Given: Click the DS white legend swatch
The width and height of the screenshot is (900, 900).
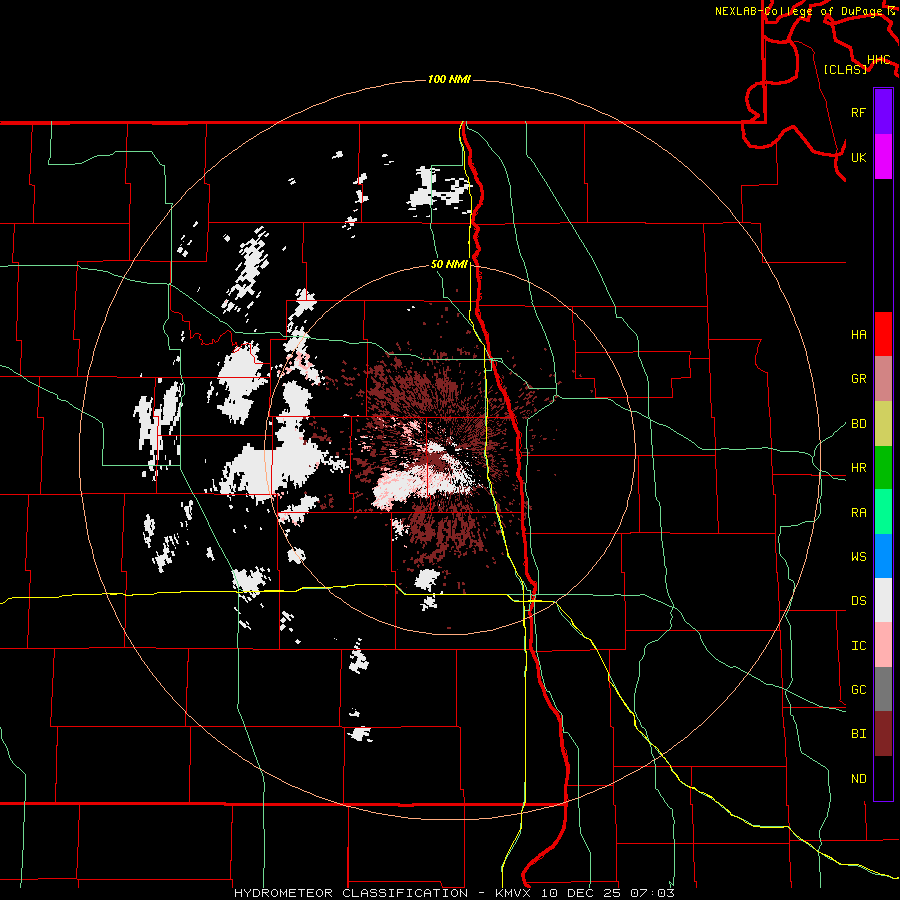Looking at the screenshot, I should click(x=883, y=600).
